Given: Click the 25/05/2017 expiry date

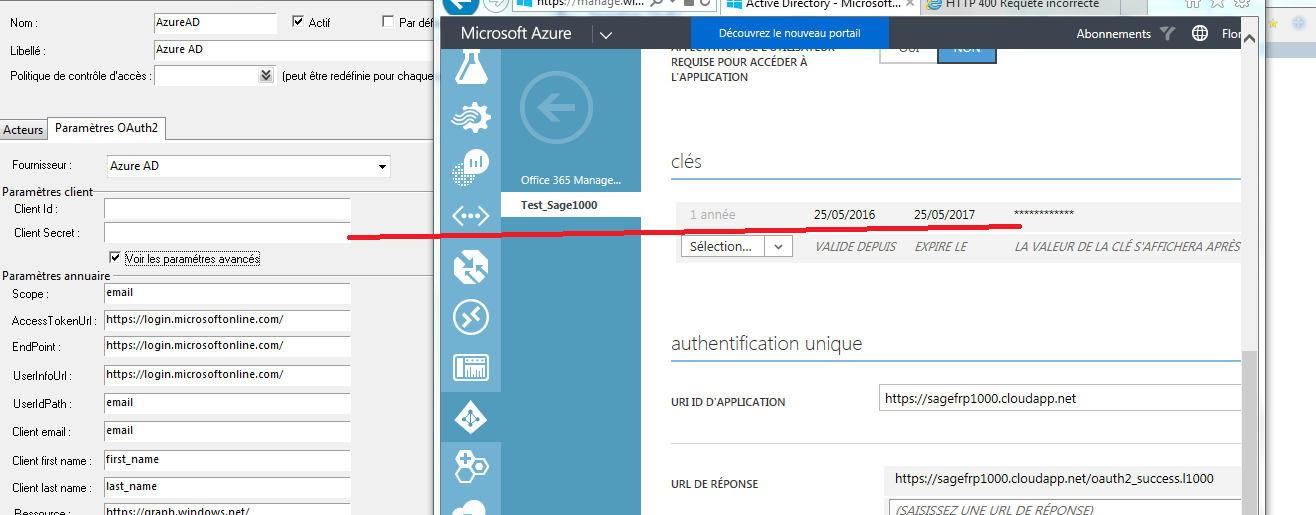Looking at the screenshot, I should point(944,214).
